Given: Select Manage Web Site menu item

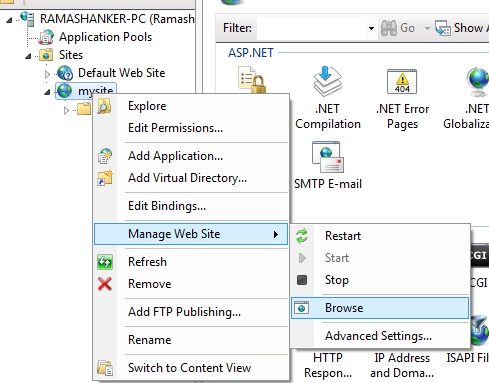Looking at the screenshot, I should pos(191,234).
